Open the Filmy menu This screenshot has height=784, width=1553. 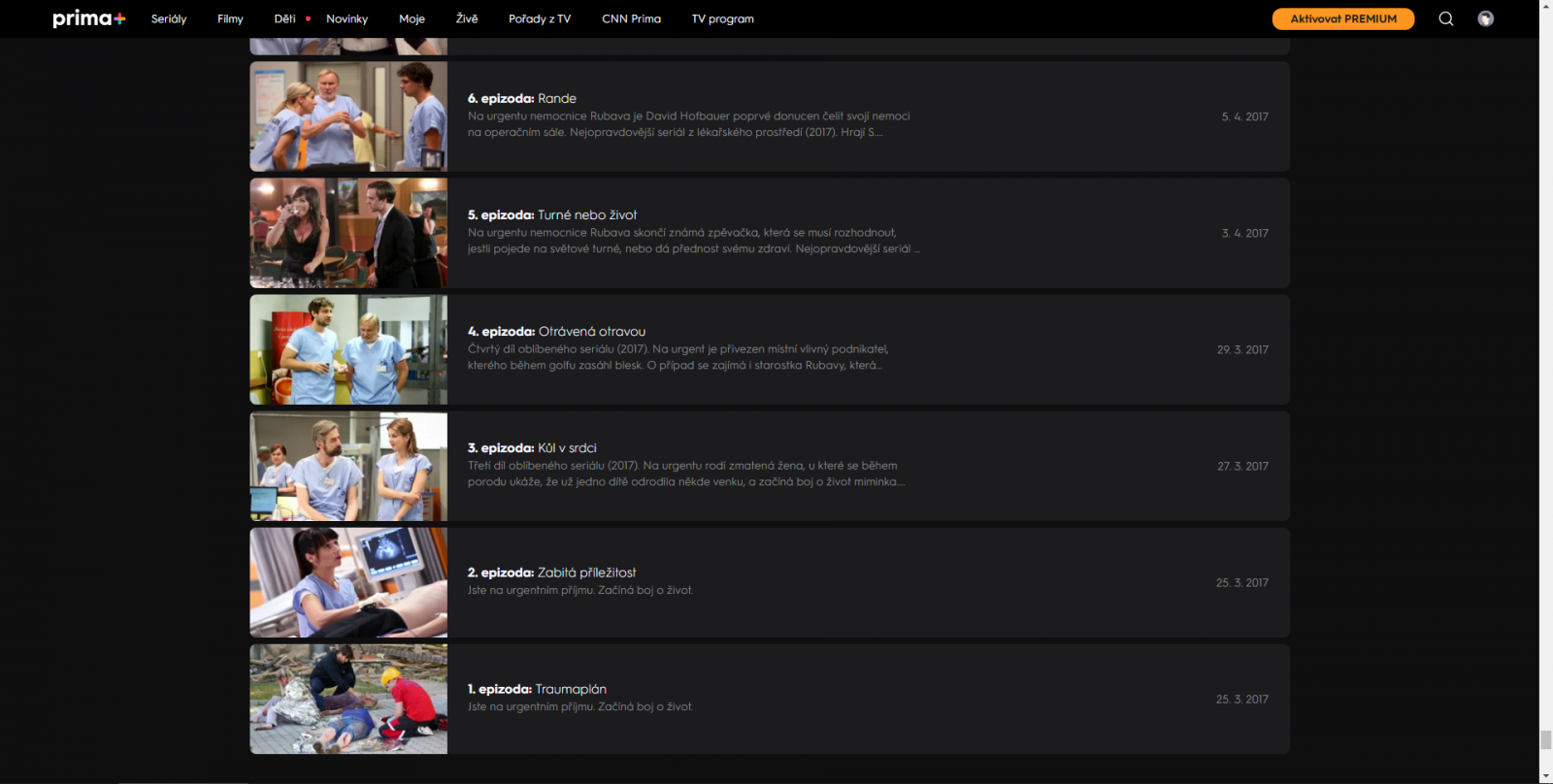(230, 18)
